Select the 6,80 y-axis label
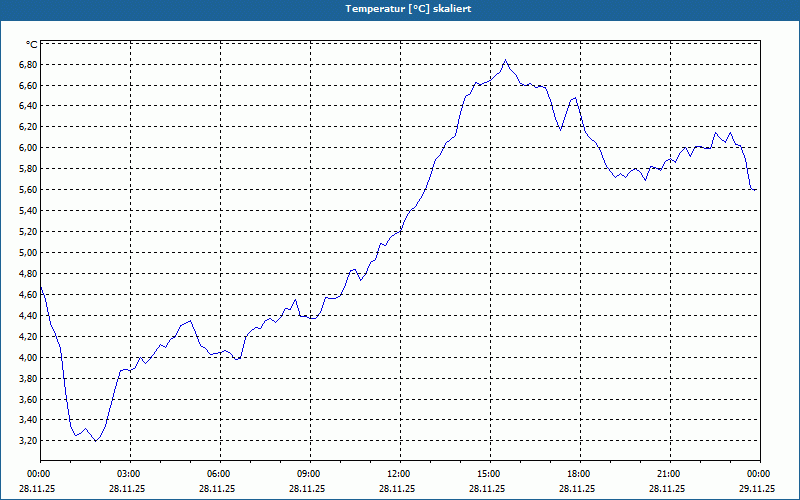 point(28,65)
